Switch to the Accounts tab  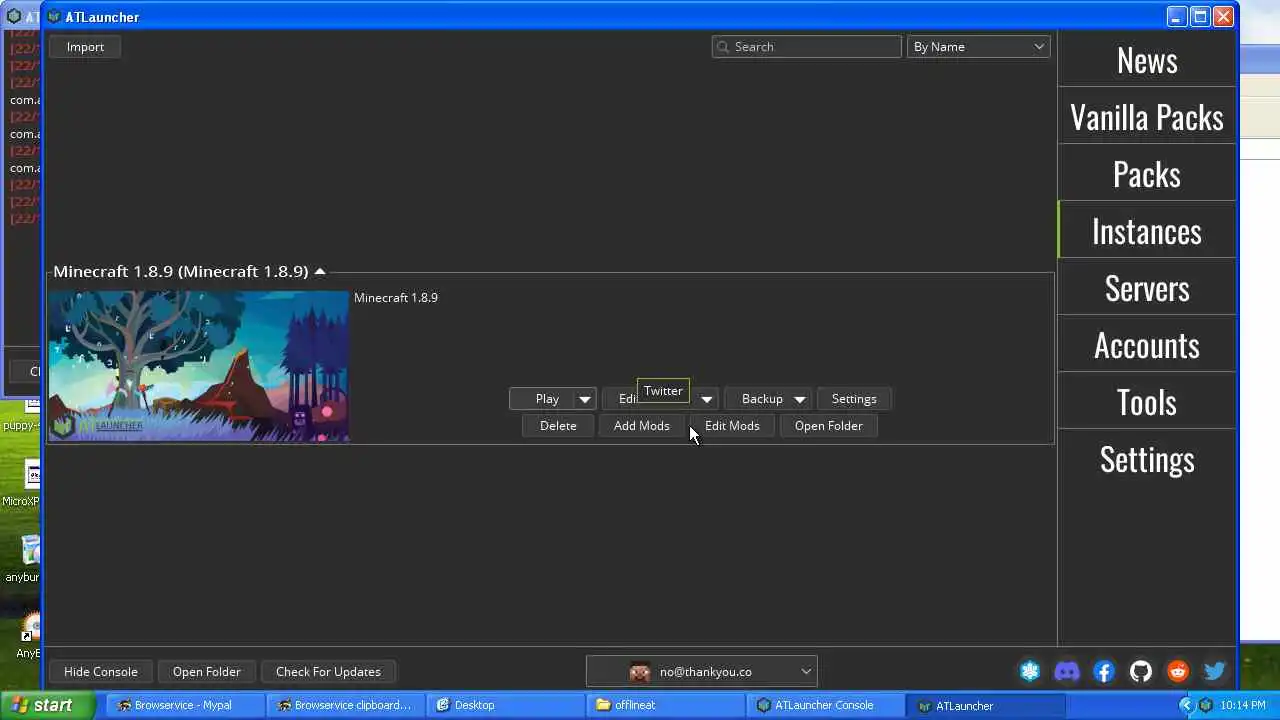[1147, 345]
